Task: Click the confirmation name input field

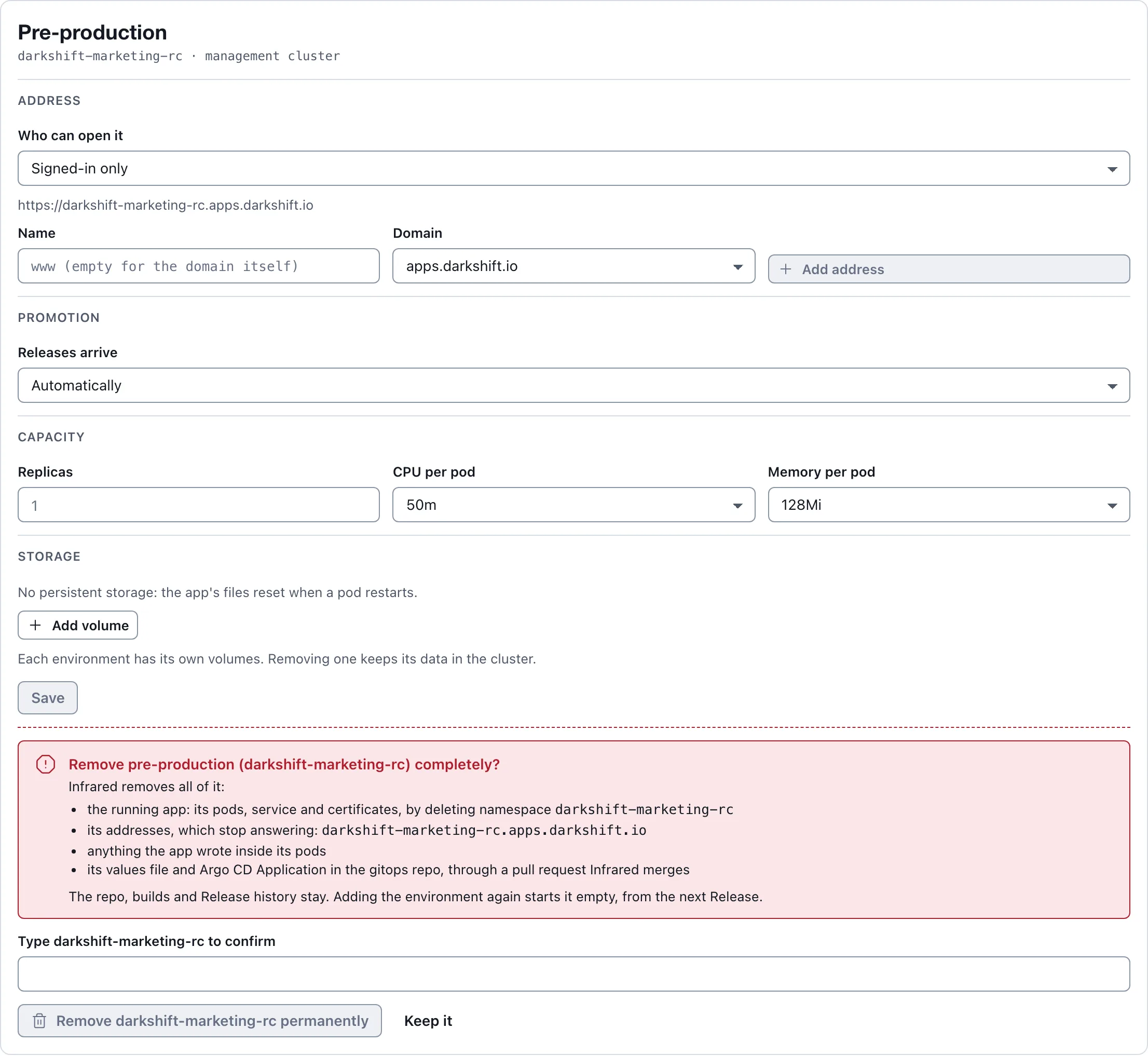Action: 573,974
